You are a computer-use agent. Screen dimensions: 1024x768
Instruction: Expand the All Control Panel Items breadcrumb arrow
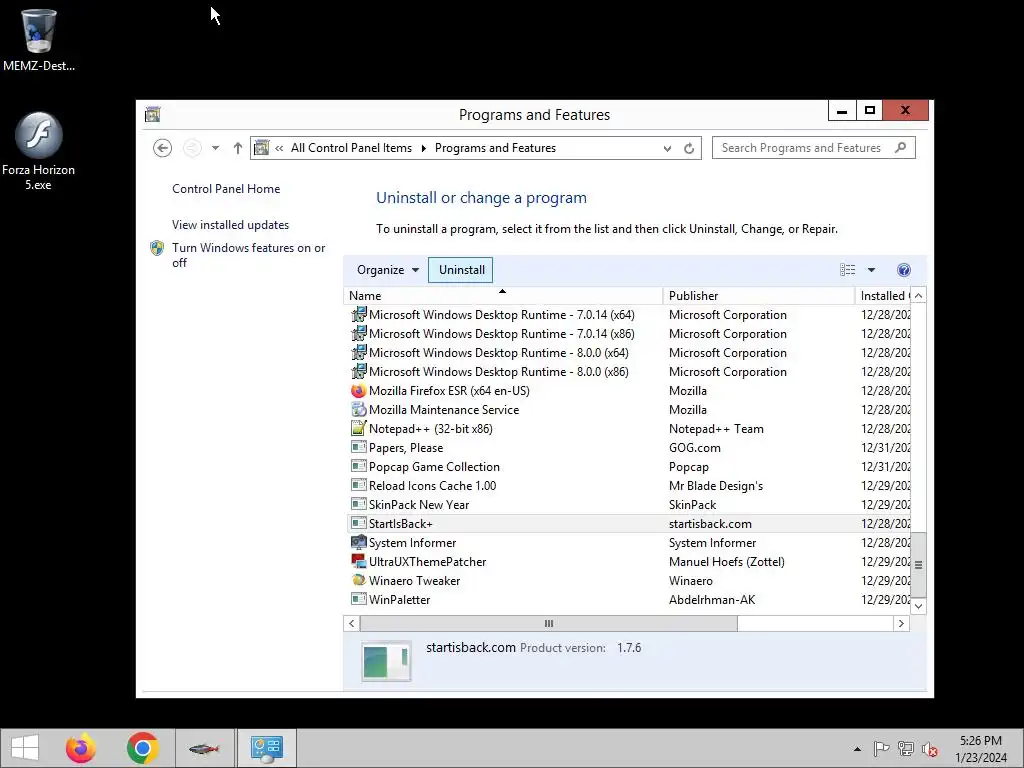coord(423,148)
